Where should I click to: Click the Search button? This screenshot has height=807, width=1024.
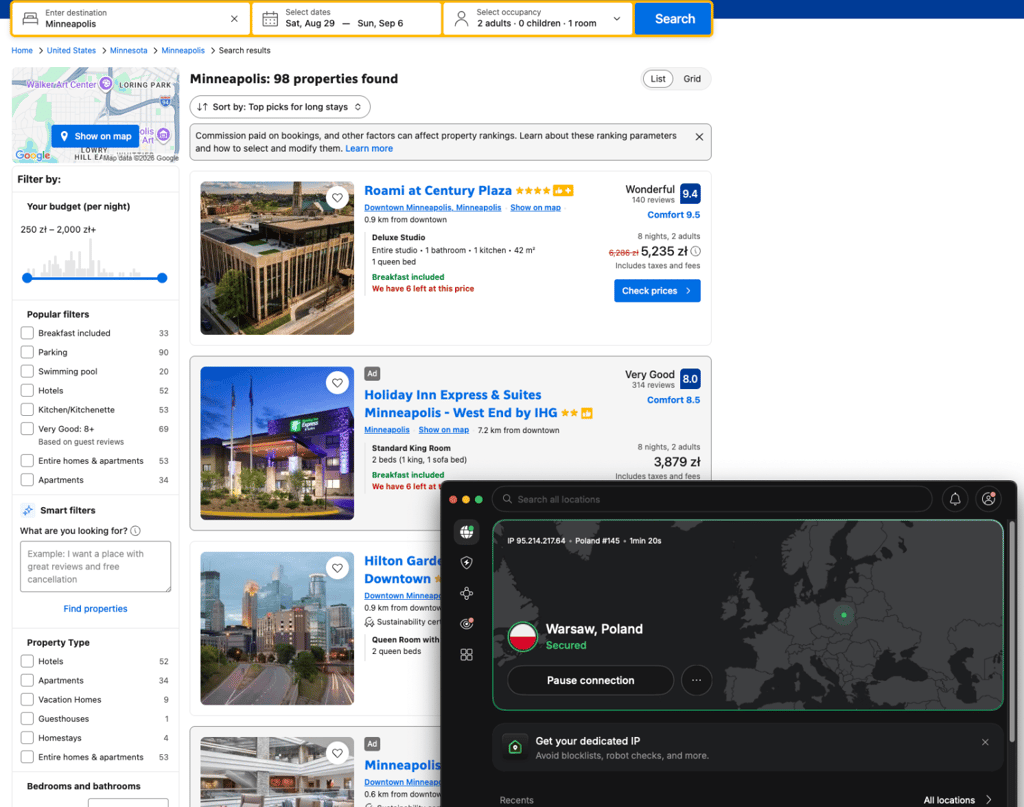click(674, 19)
